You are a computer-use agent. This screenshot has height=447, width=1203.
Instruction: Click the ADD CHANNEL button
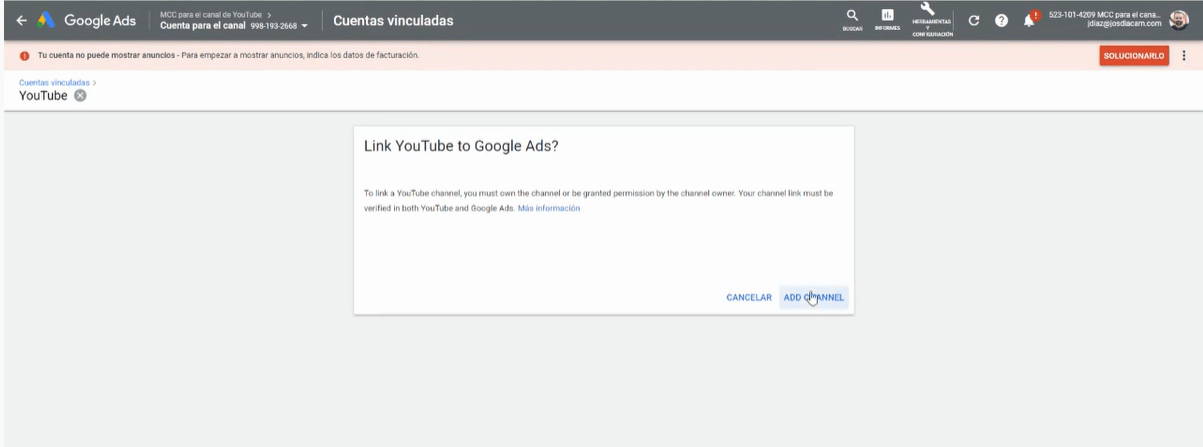click(x=813, y=297)
